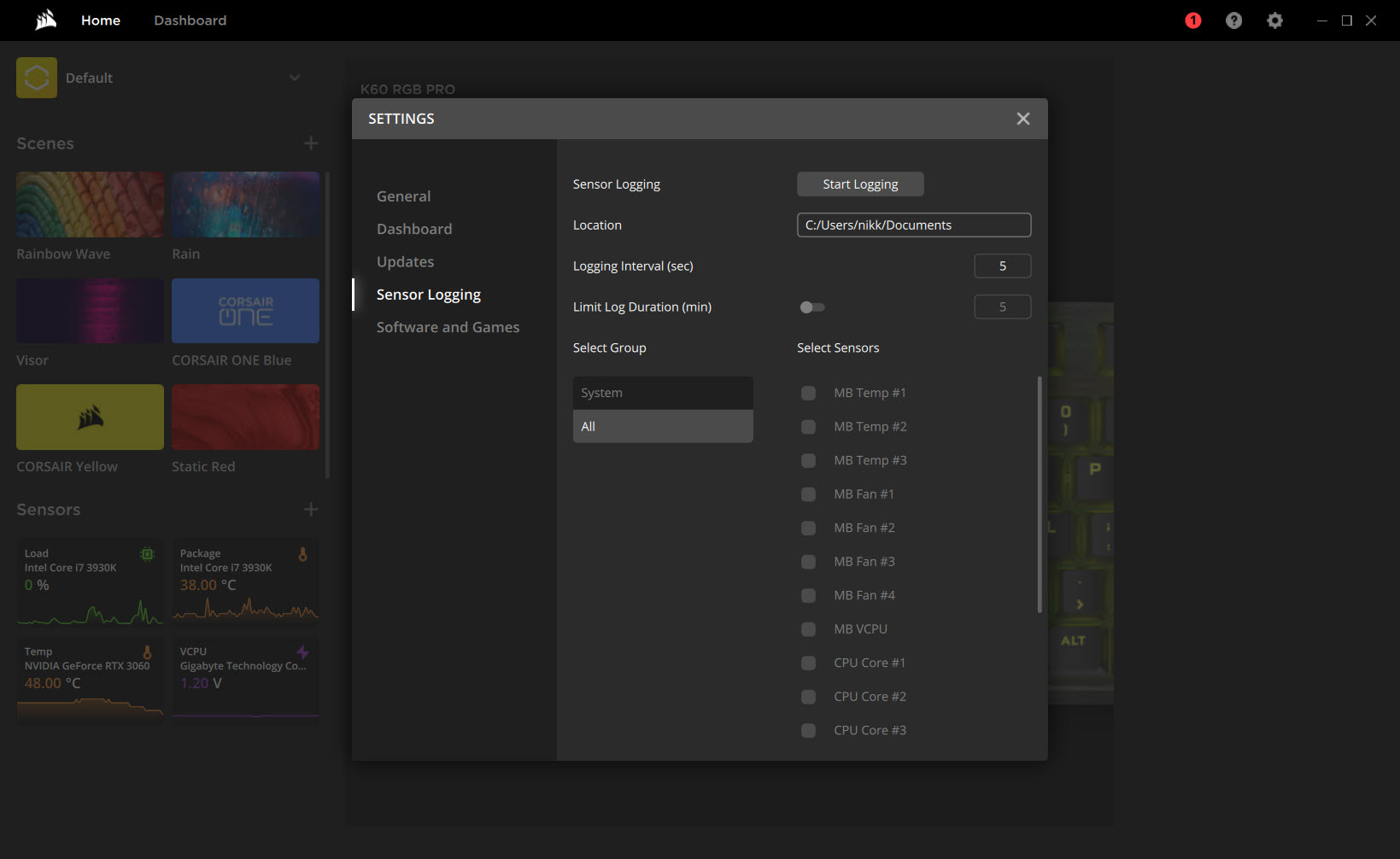The height and width of the screenshot is (859, 1400).
Task: Click the Corsair sail logo
Action: (x=46, y=20)
